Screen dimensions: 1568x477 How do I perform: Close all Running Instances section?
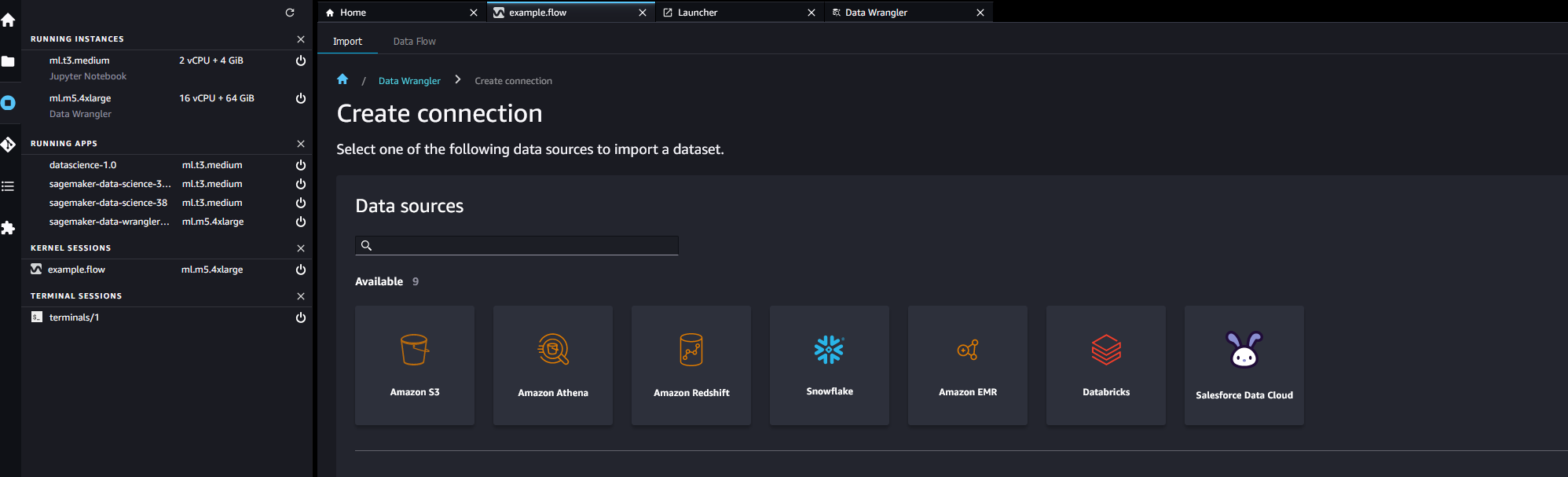pos(300,39)
